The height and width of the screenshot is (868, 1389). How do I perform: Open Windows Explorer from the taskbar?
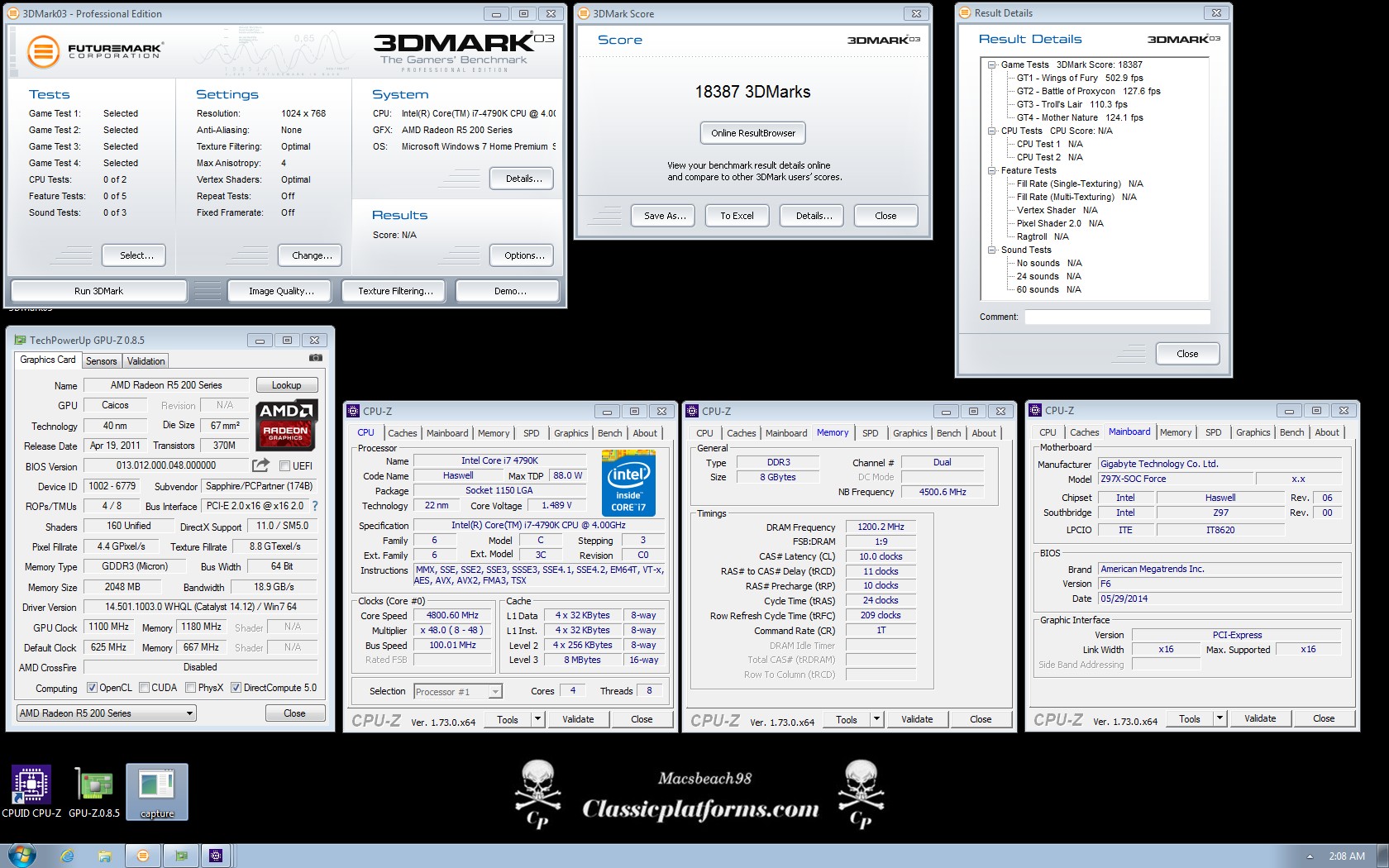(104, 856)
